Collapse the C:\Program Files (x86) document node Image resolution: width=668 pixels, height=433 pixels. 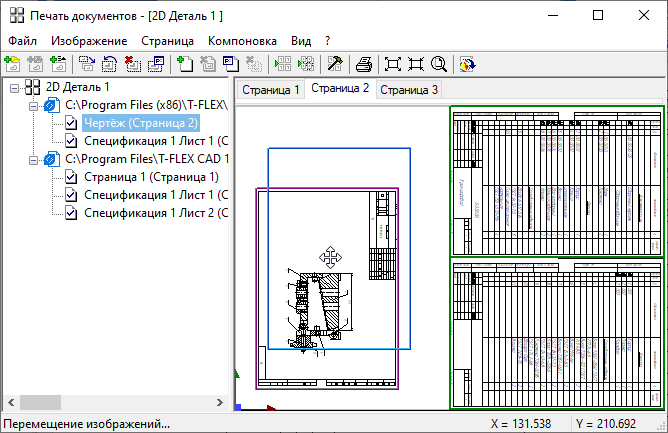pyautogui.click(x=33, y=105)
